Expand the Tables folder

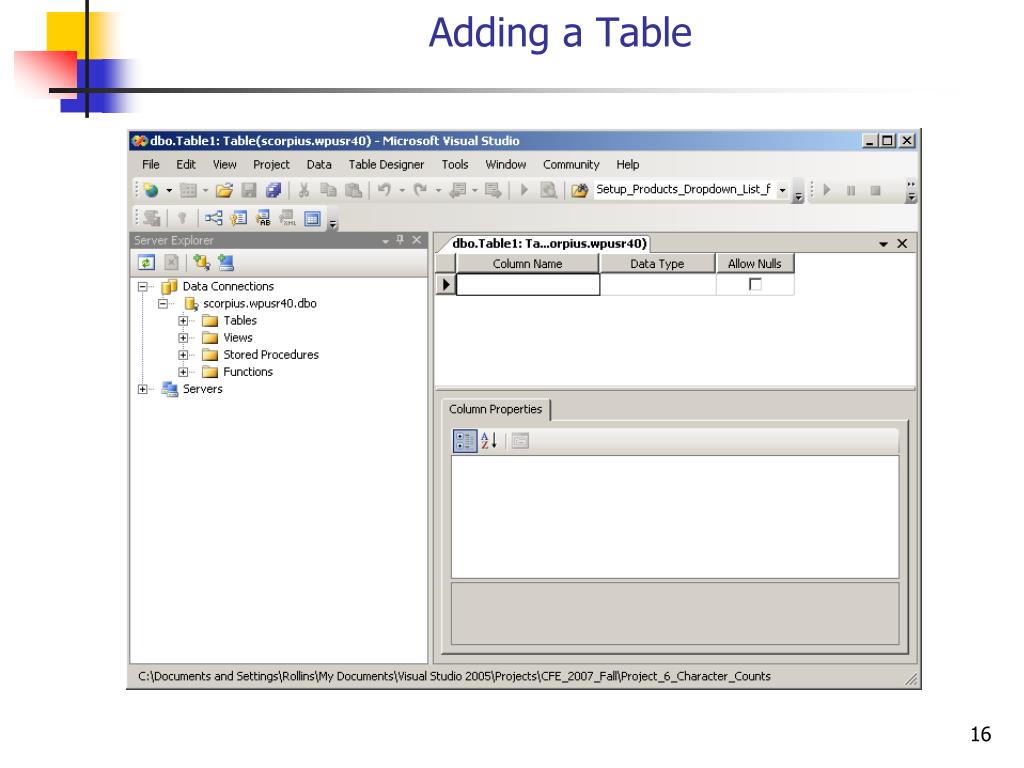(184, 321)
